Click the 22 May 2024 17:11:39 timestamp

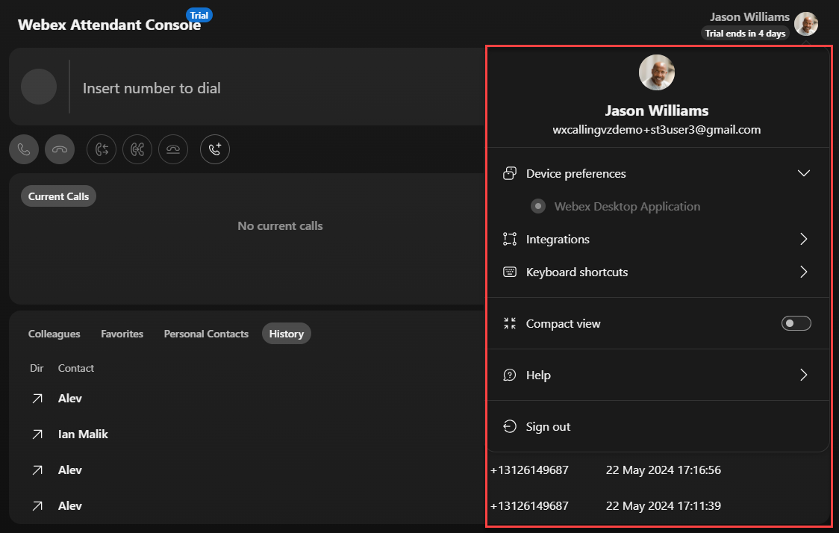tap(663, 506)
